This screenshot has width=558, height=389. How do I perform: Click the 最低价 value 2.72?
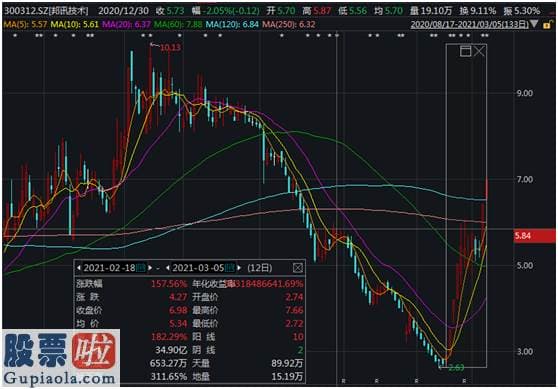(x=294, y=323)
